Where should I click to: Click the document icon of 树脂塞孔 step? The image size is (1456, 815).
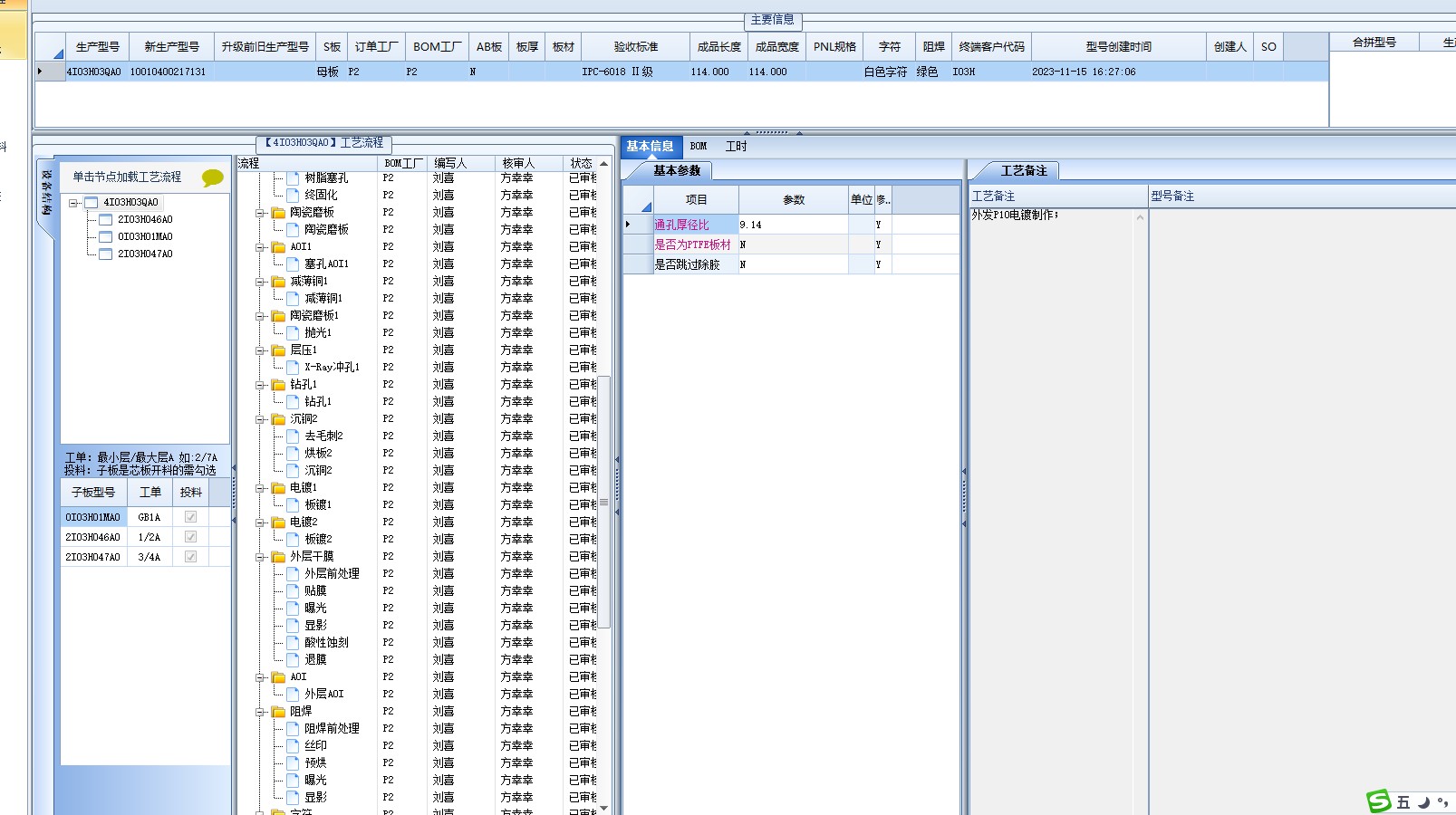click(x=294, y=178)
